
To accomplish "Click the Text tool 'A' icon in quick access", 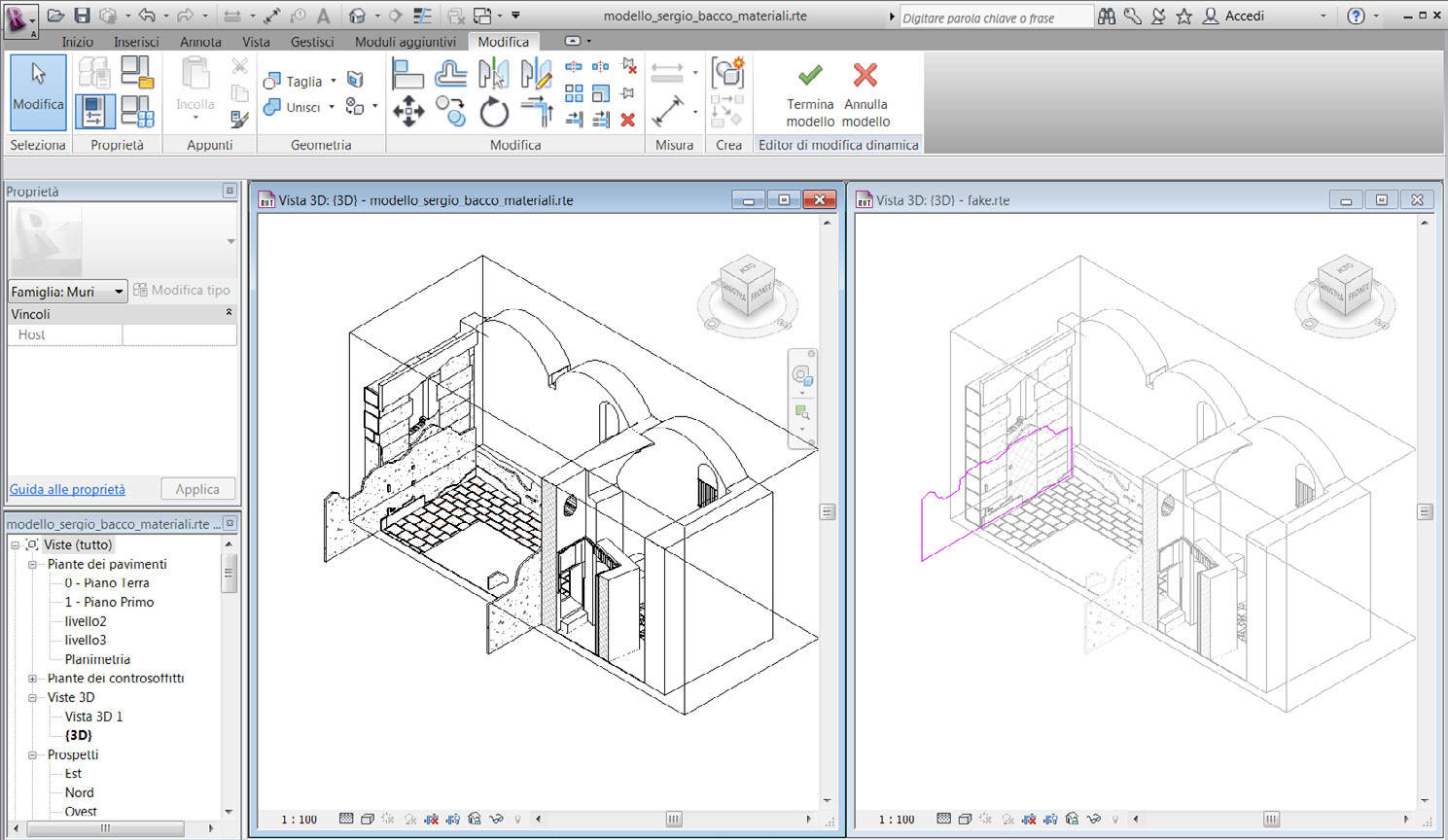I will point(324,16).
